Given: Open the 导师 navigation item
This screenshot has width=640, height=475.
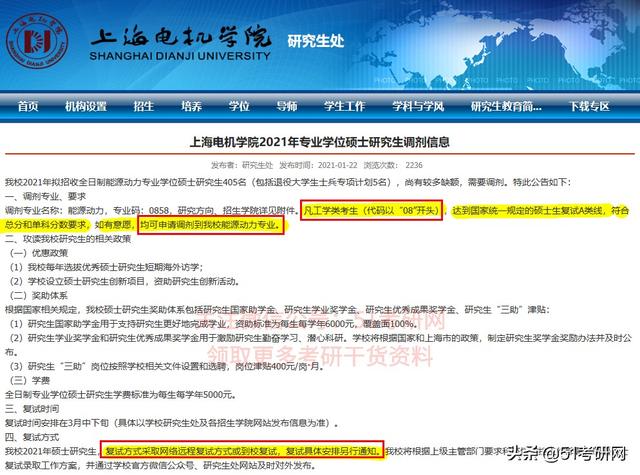Looking at the screenshot, I should click(x=287, y=107).
